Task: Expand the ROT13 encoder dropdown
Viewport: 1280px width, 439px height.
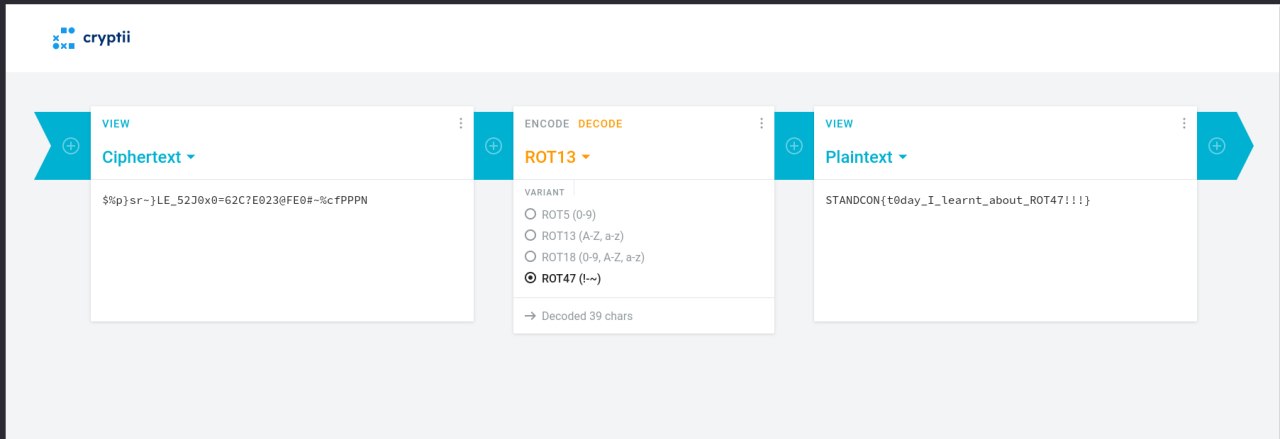Action: (558, 157)
